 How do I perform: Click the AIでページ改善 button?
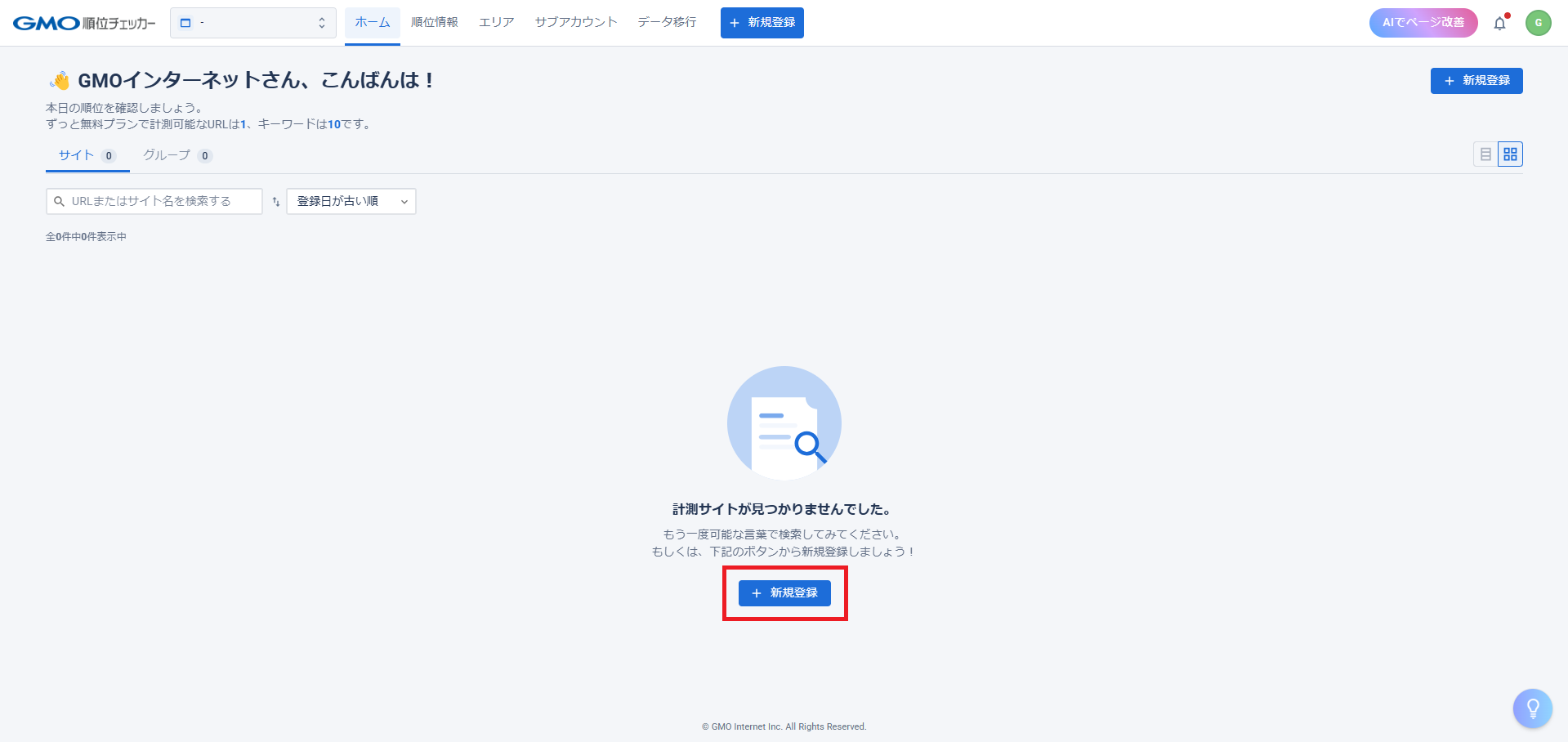(1423, 23)
